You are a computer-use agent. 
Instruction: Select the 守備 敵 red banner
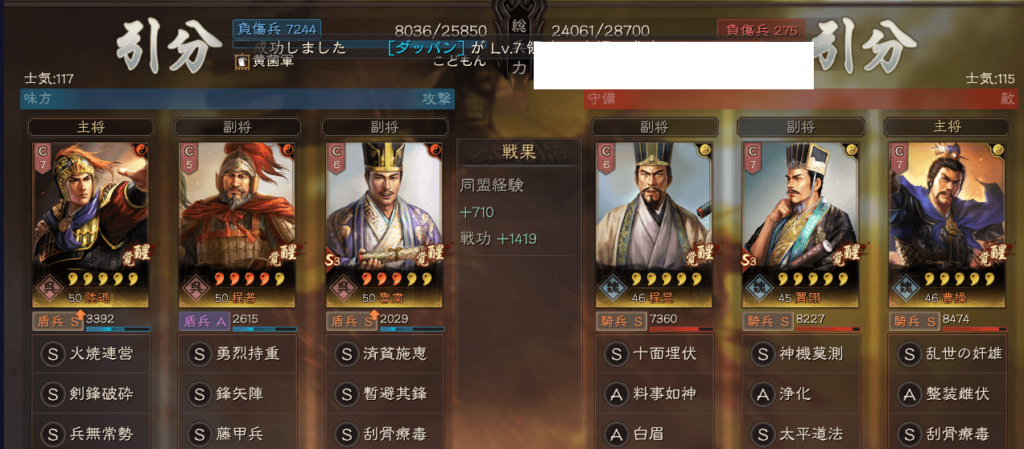(801, 99)
